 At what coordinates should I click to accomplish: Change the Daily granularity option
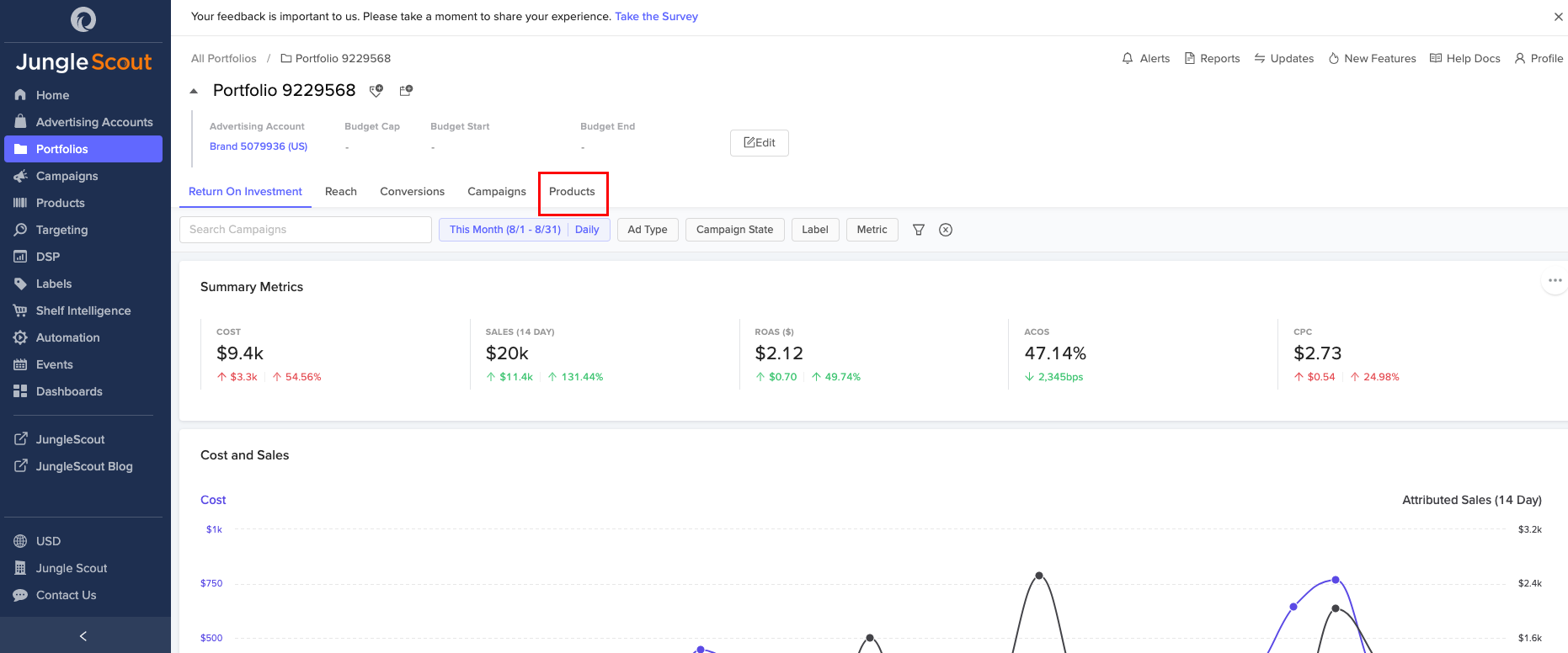[x=587, y=230]
